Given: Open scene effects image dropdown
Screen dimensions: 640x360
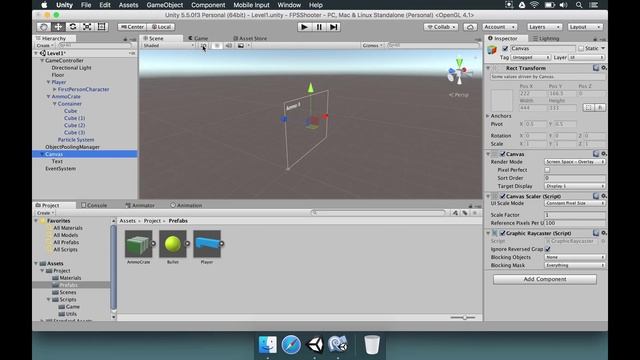Looking at the screenshot, I should [243, 45].
